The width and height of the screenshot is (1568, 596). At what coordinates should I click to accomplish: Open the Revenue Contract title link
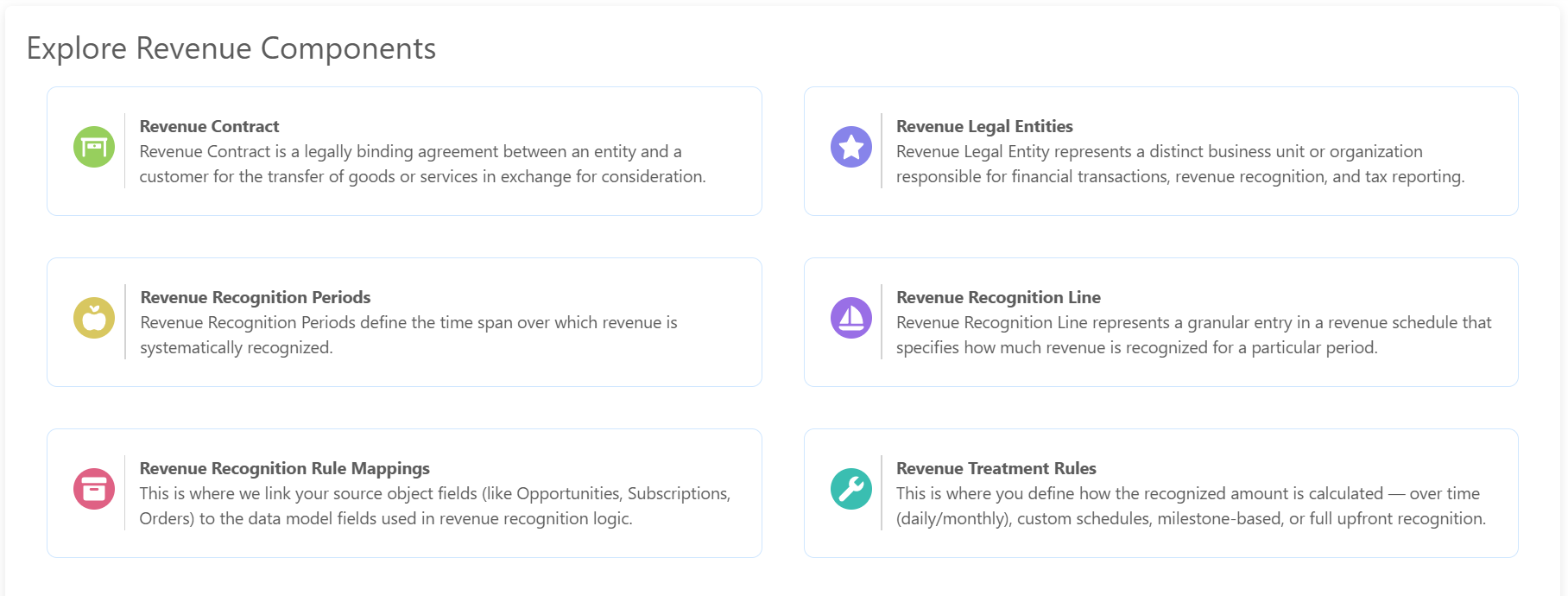(209, 126)
